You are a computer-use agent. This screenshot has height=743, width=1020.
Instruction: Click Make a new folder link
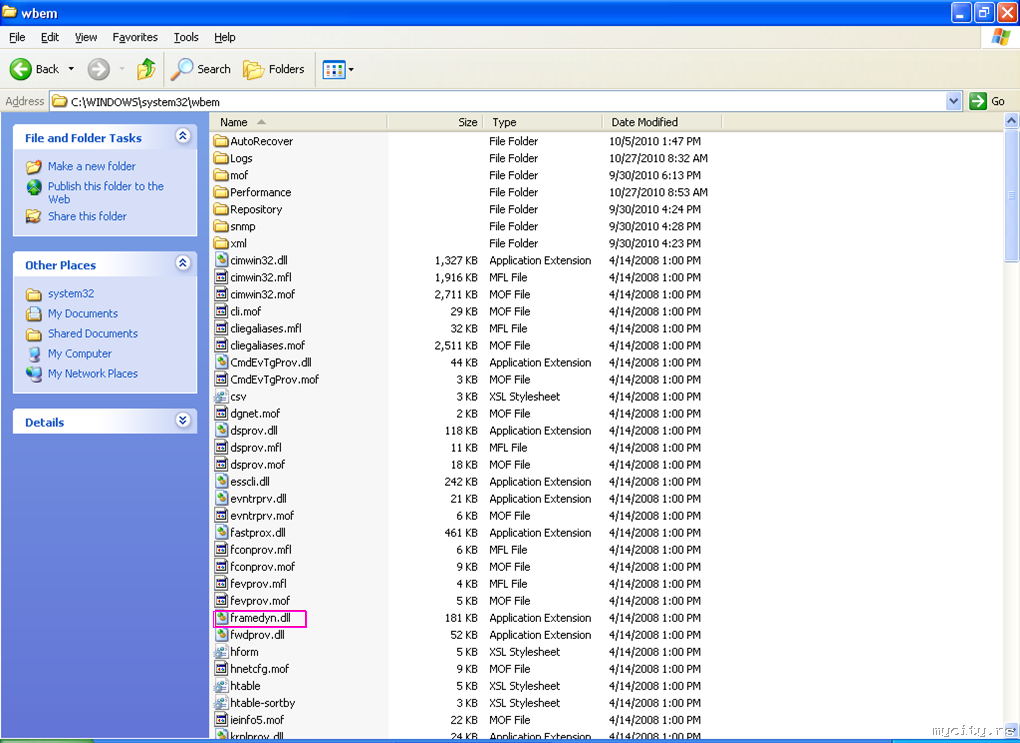[x=91, y=166]
